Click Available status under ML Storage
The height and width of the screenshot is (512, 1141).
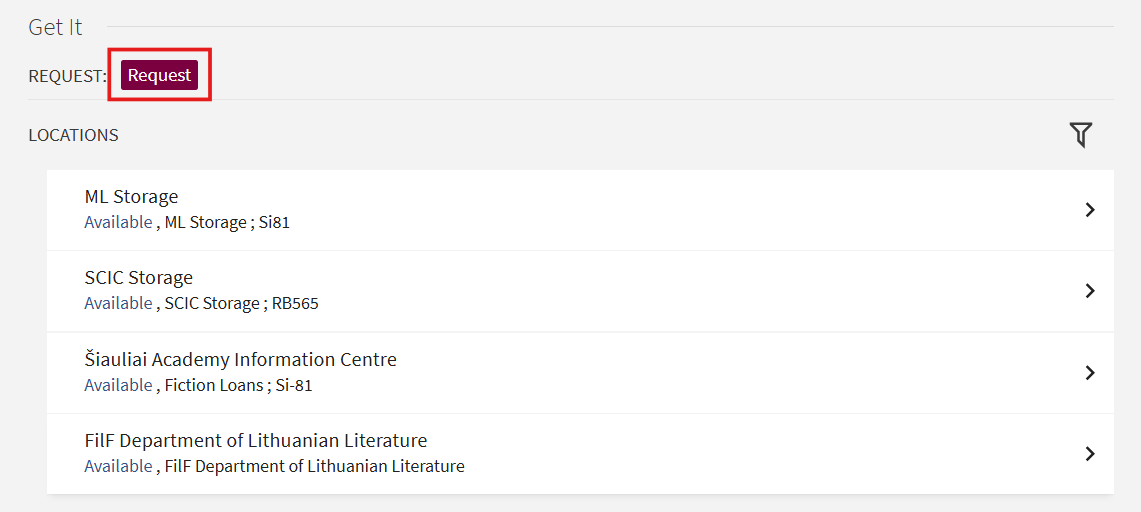(x=118, y=222)
